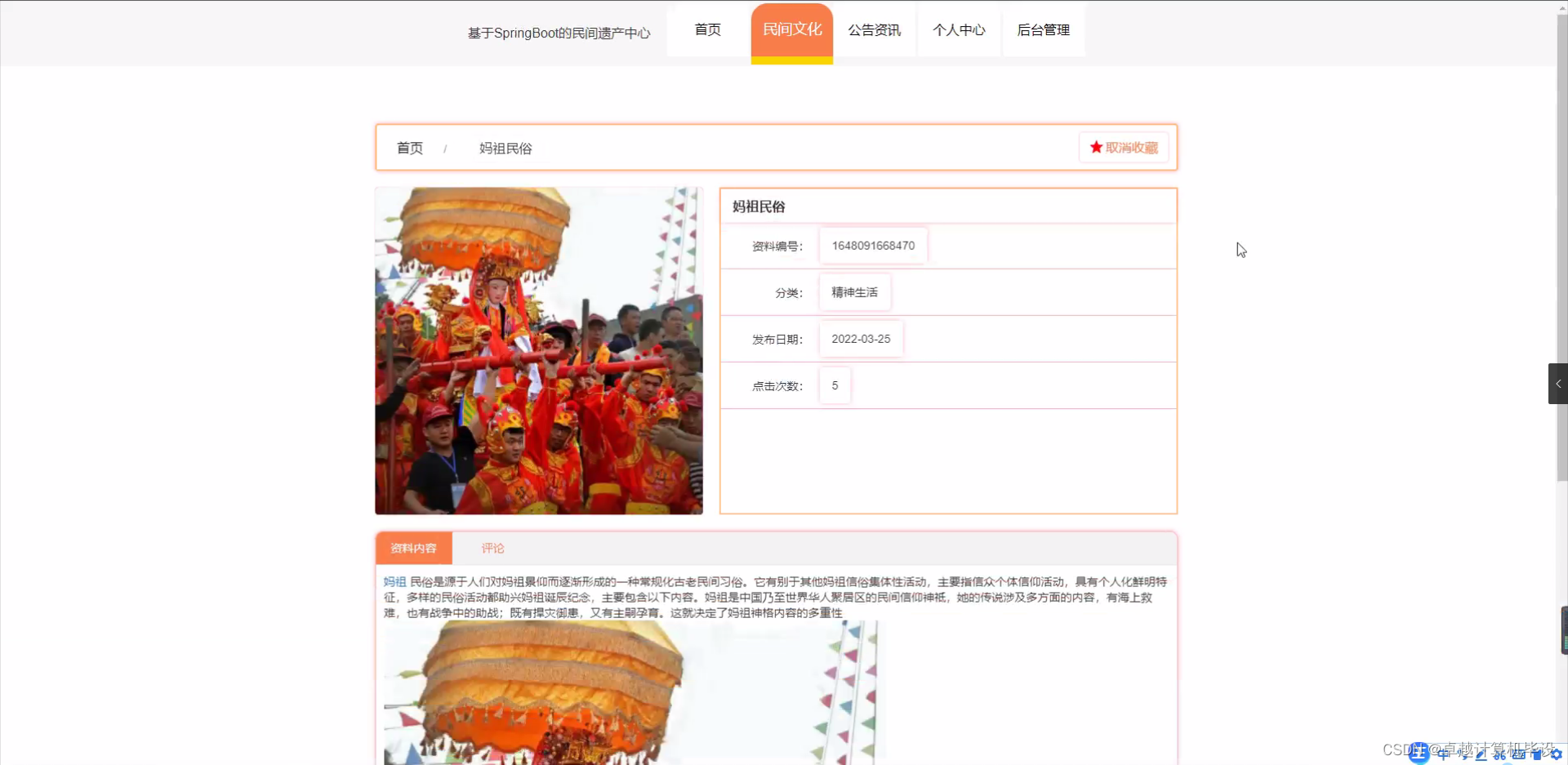
Task: Click the blue circular menu icon near the watermark
Action: pyautogui.click(x=1418, y=754)
